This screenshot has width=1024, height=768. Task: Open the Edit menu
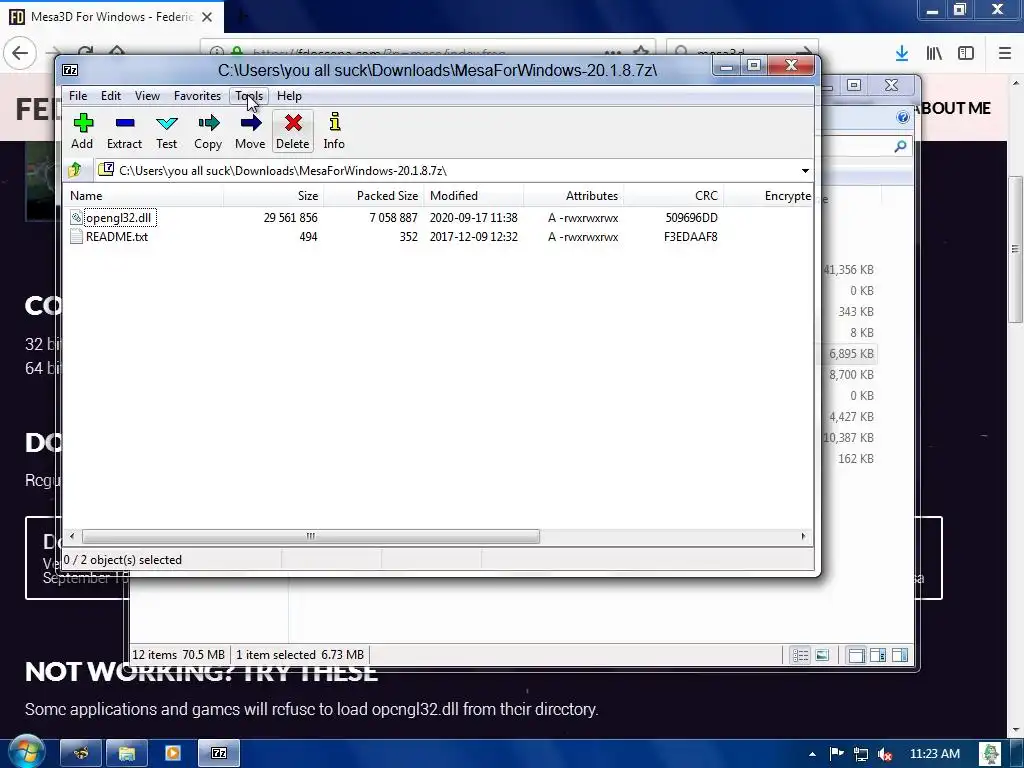coord(110,96)
